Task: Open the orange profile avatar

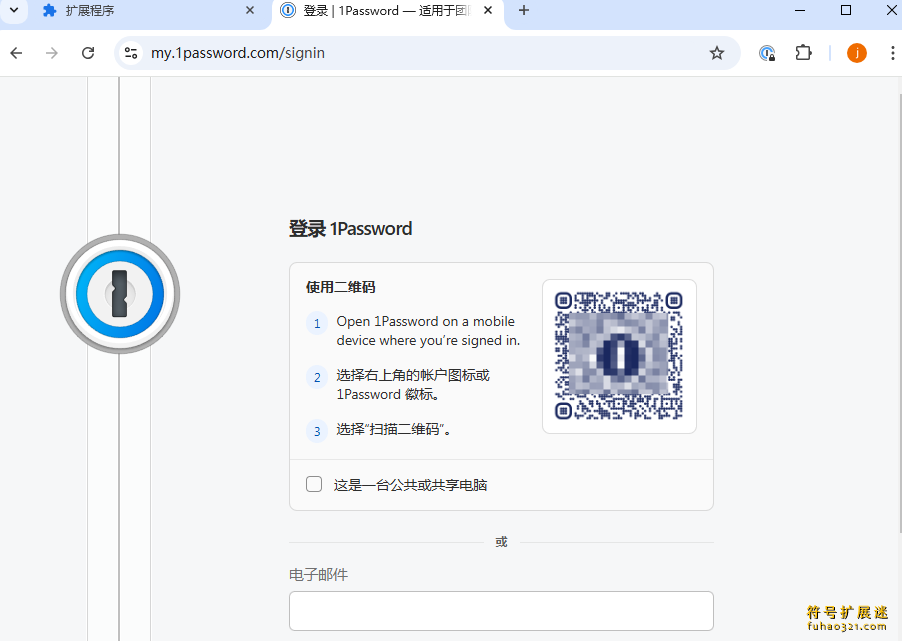Action: [x=857, y=53]
